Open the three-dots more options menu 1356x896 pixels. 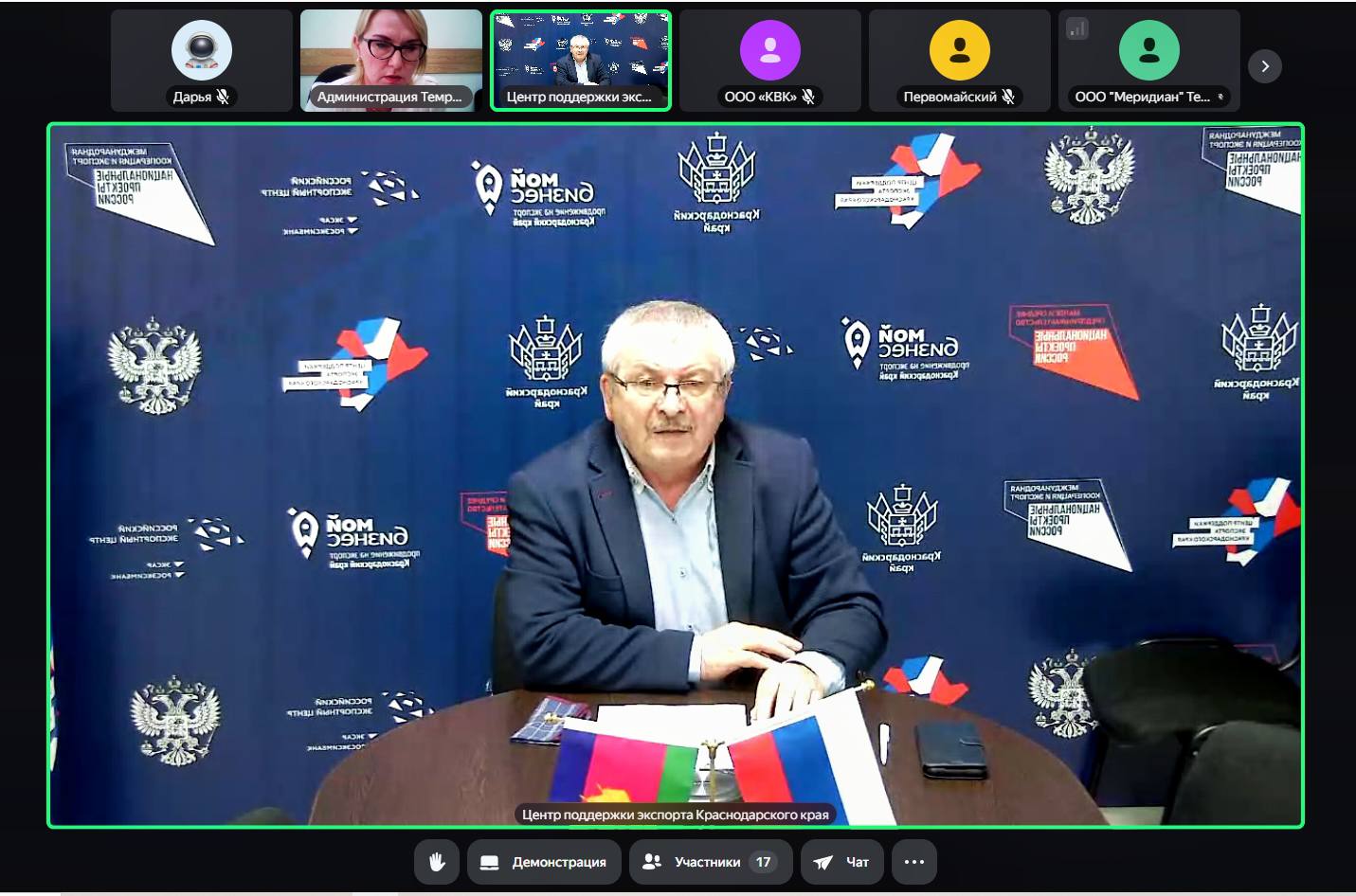pos(913,862)
